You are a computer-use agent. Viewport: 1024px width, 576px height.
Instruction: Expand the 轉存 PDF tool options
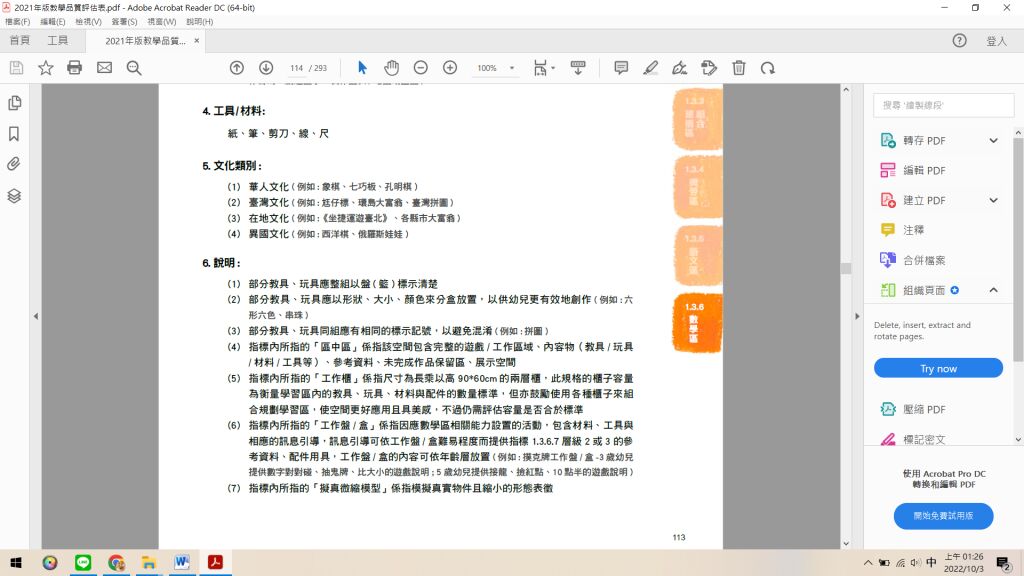pyautogui.click(x=993, y=141)
